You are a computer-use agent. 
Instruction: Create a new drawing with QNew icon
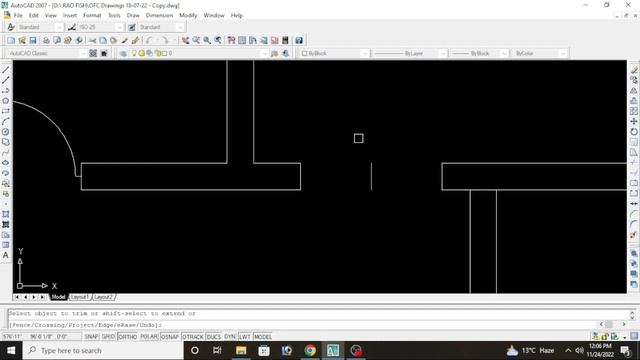(x=11, y=40)
